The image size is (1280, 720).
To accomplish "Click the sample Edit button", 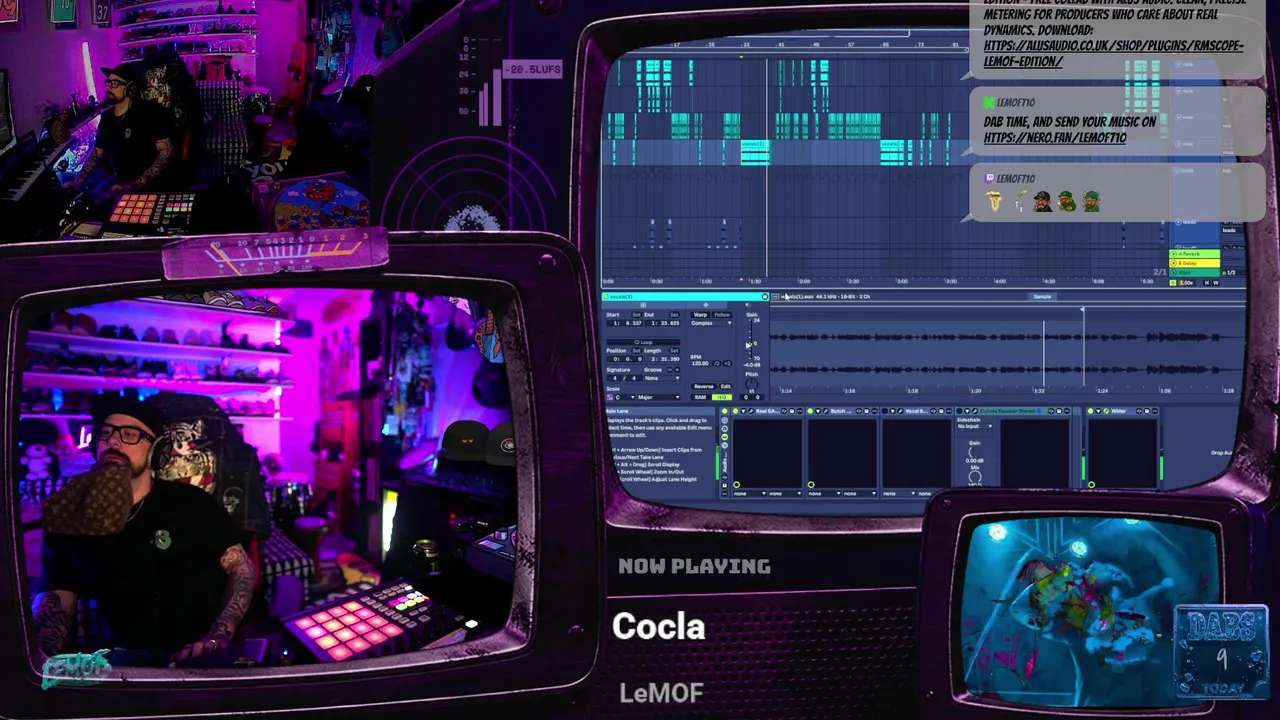I will (x=726, y=386).
